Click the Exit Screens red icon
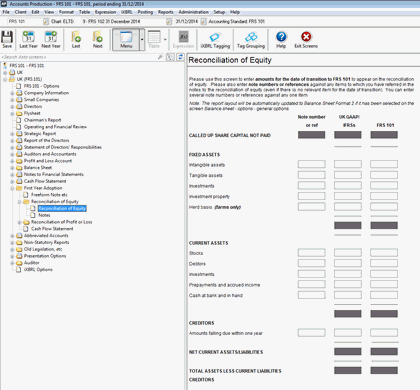The image size is (420, 390). point(306,40)
